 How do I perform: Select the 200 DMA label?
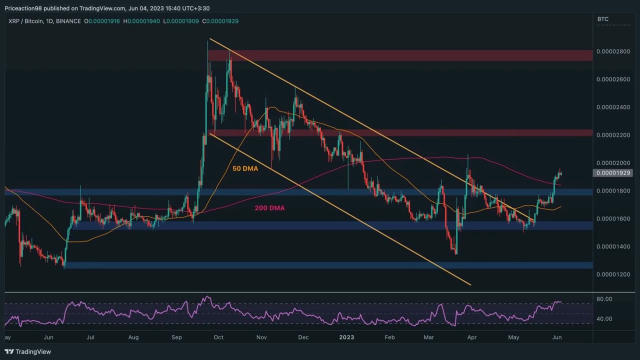coord(270,208)
